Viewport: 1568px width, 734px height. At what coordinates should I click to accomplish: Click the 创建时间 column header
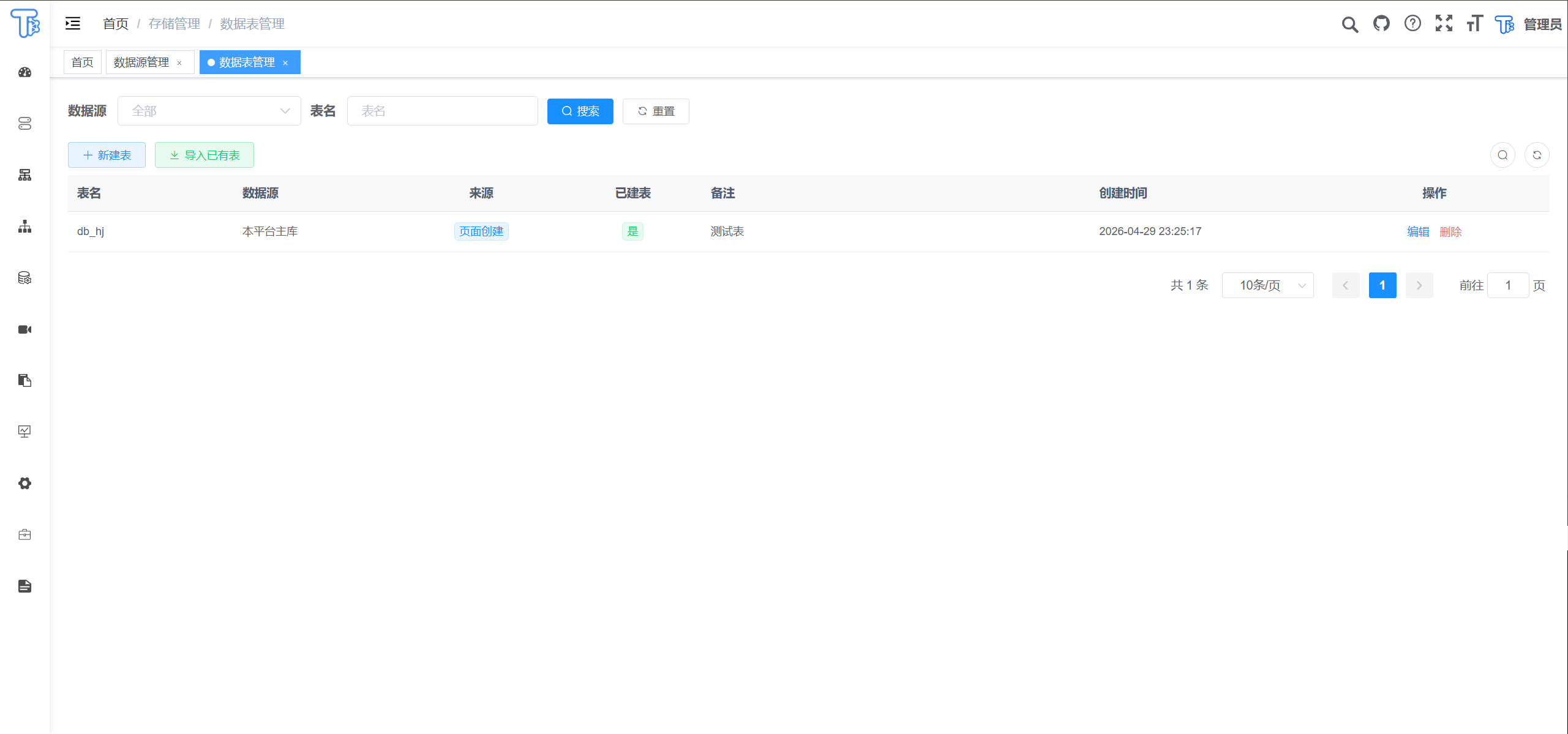1123,193
